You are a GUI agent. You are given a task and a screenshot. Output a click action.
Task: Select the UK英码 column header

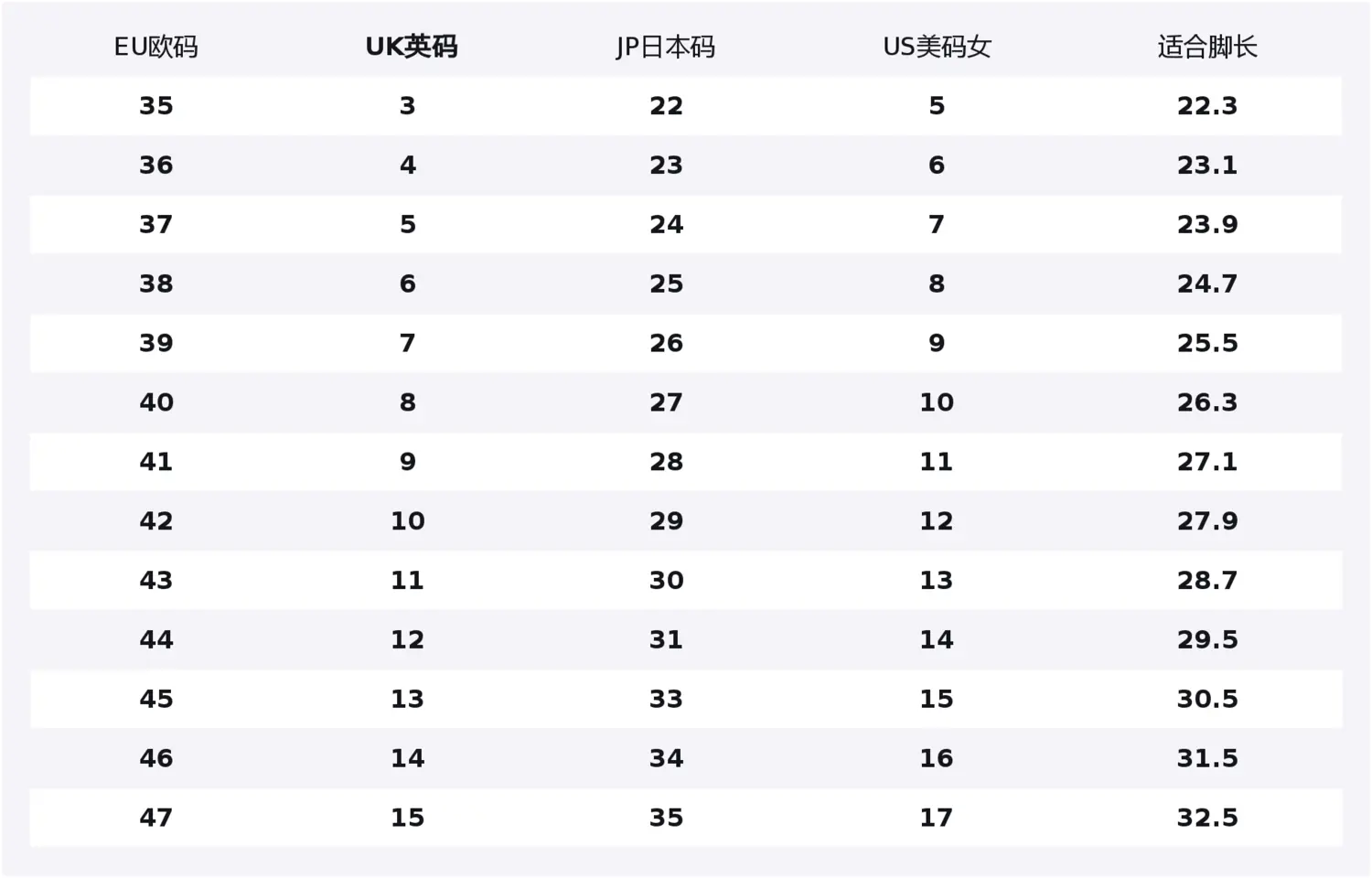(x=411, y=47)
